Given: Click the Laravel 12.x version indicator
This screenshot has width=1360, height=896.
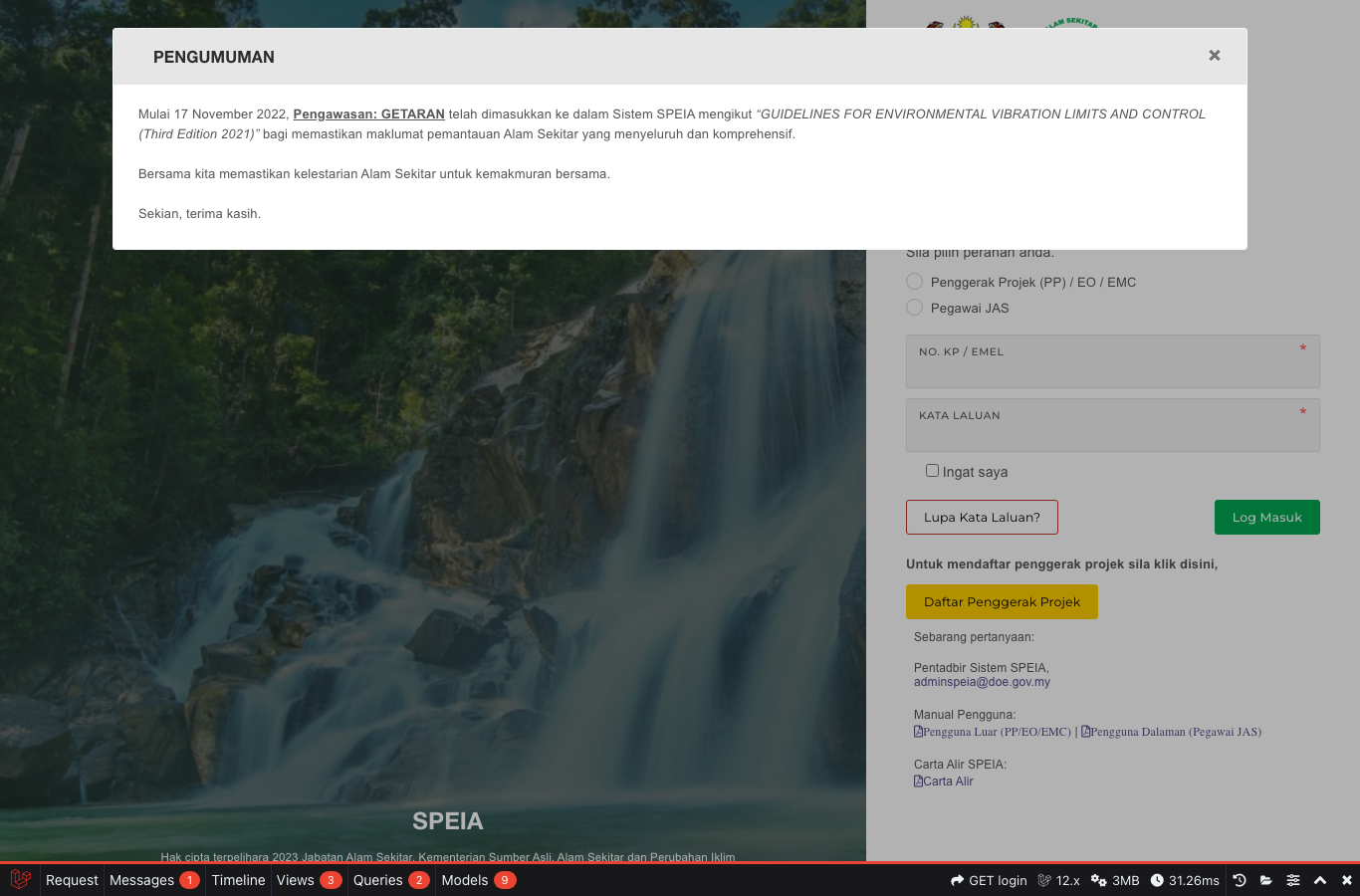Looking at the screenshot, I should click(1058, 880).
